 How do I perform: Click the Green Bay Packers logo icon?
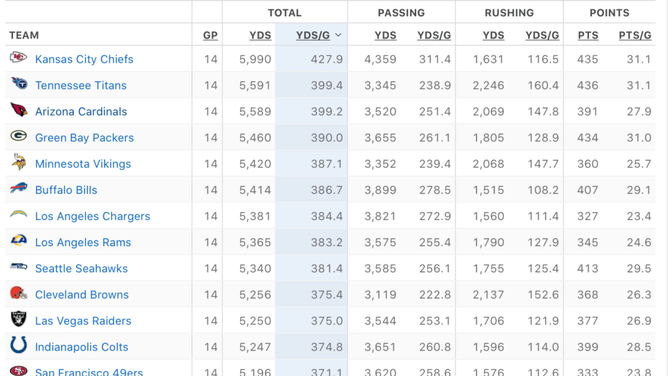coord(19,136)
